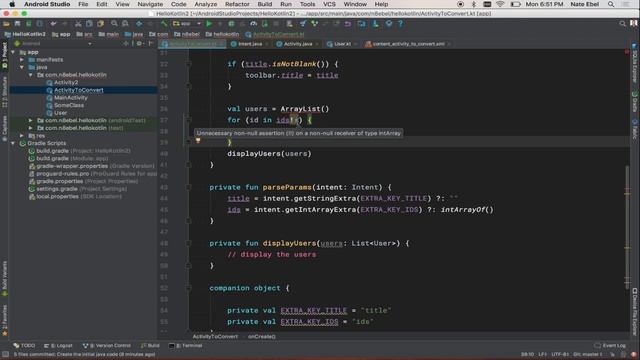Click the tool windows quick access icon in status bar
Screen dimensions: 640x360
pyautogui.click(x=5, y=354)
